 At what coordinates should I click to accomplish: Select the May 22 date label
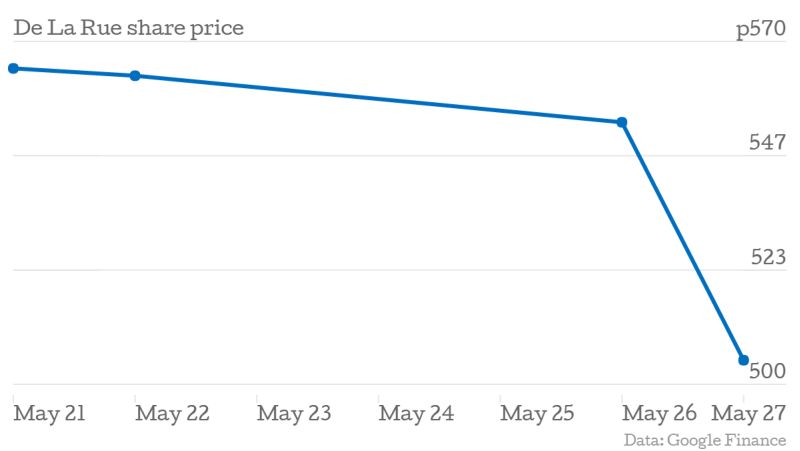(x=172, y=413)
